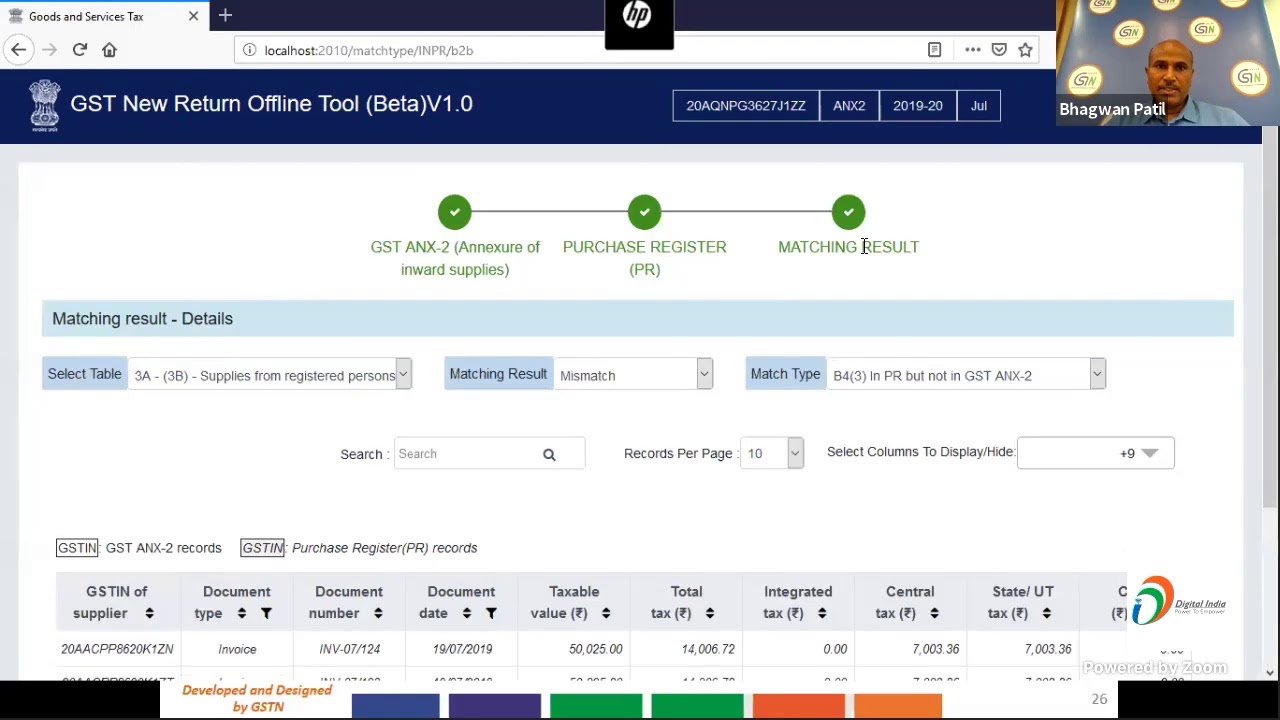Filter the Document type column
The width and height of the screenshot is (1280, 720).
pos(266,614)
